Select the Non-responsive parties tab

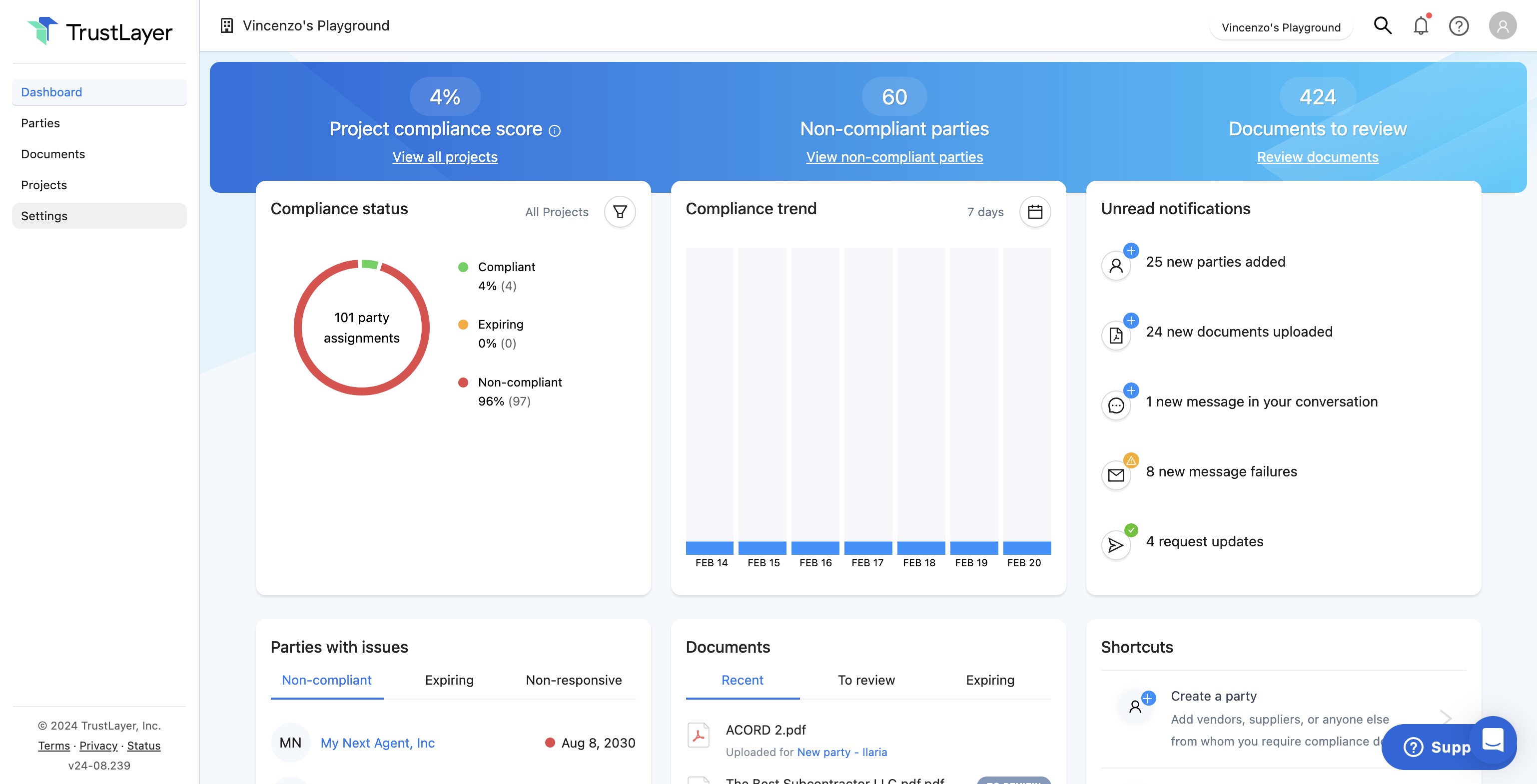coord(573,680)
